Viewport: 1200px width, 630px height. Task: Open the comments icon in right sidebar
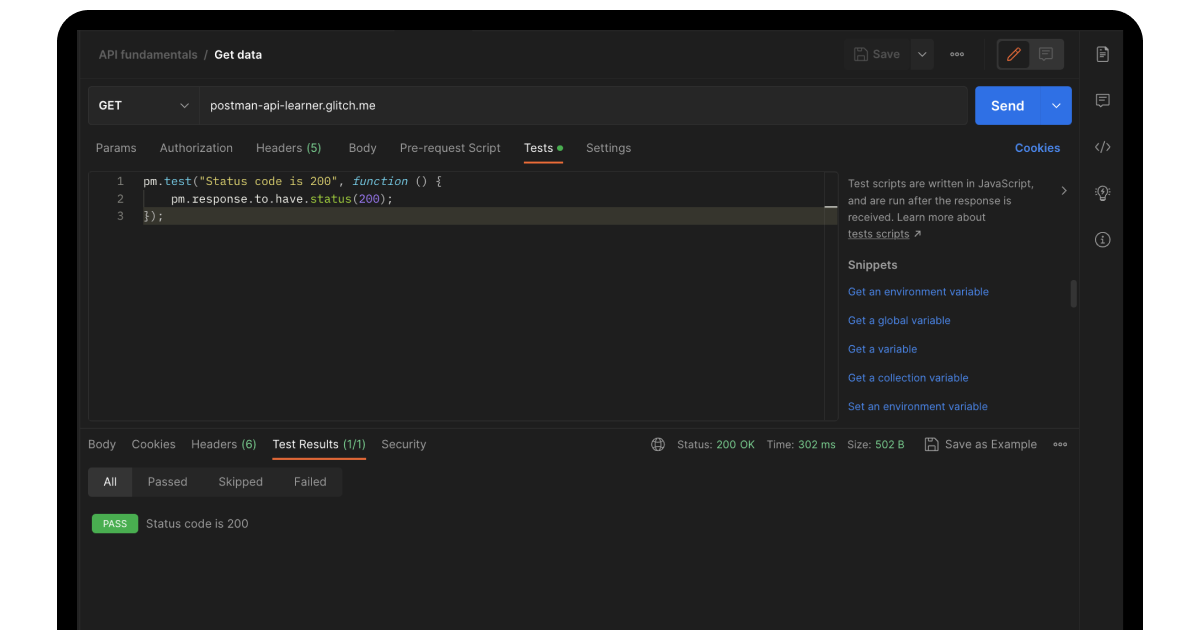click(1102, 100)
